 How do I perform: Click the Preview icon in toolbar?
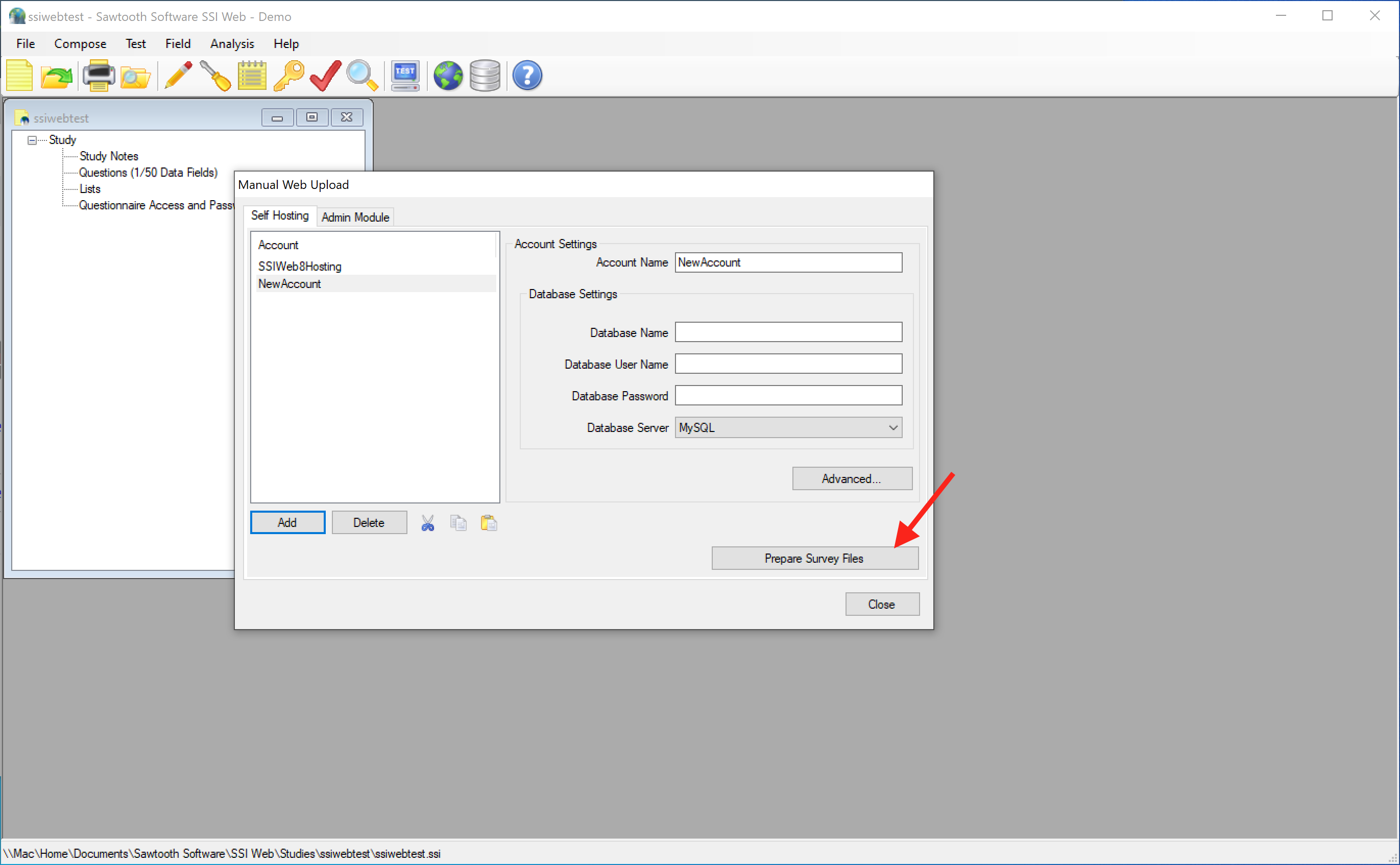[x=361, y=76]
